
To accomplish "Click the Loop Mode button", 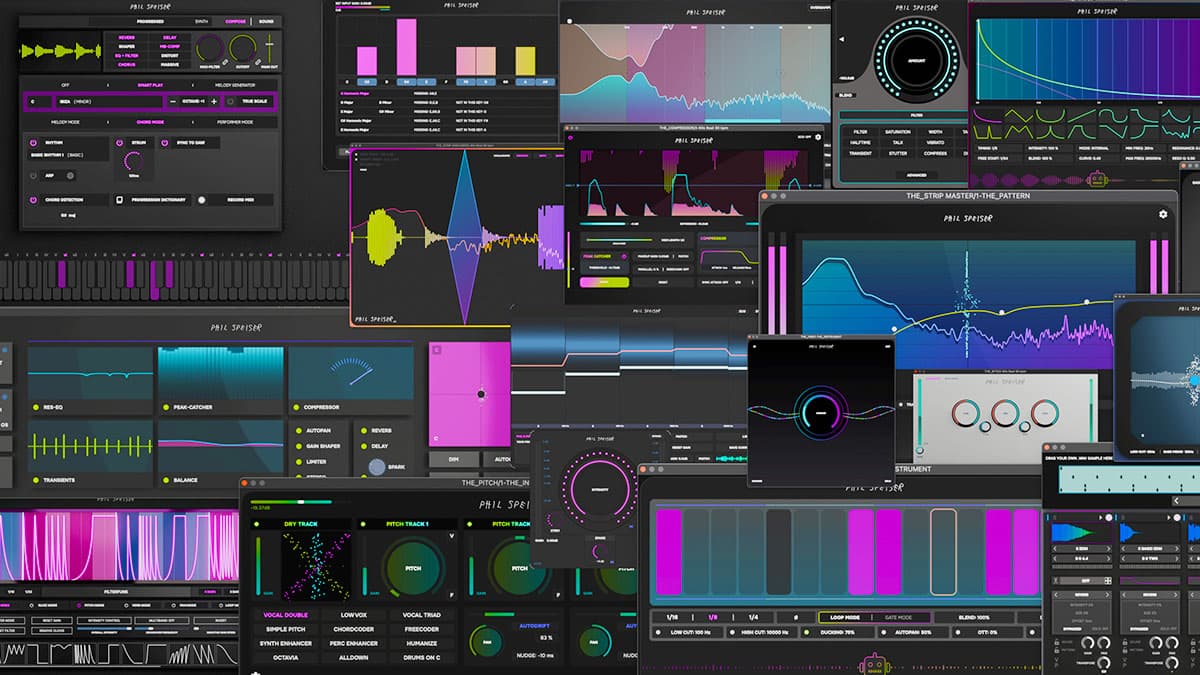I will pyautogui.click(x=845, y=618).
